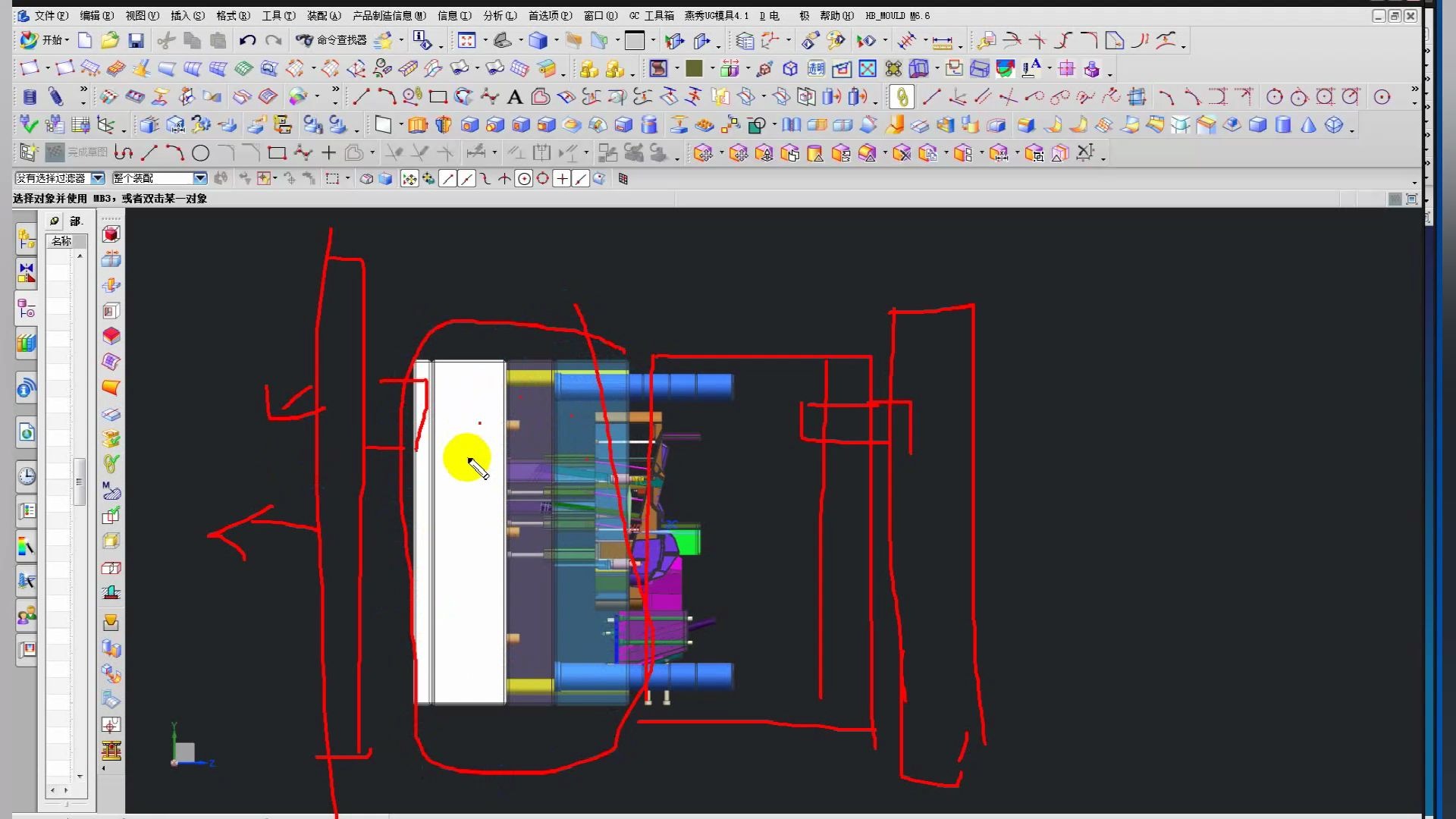
Task: Open the 分析(L) menu
Action: pyautogui.click(x=499, y=15)
